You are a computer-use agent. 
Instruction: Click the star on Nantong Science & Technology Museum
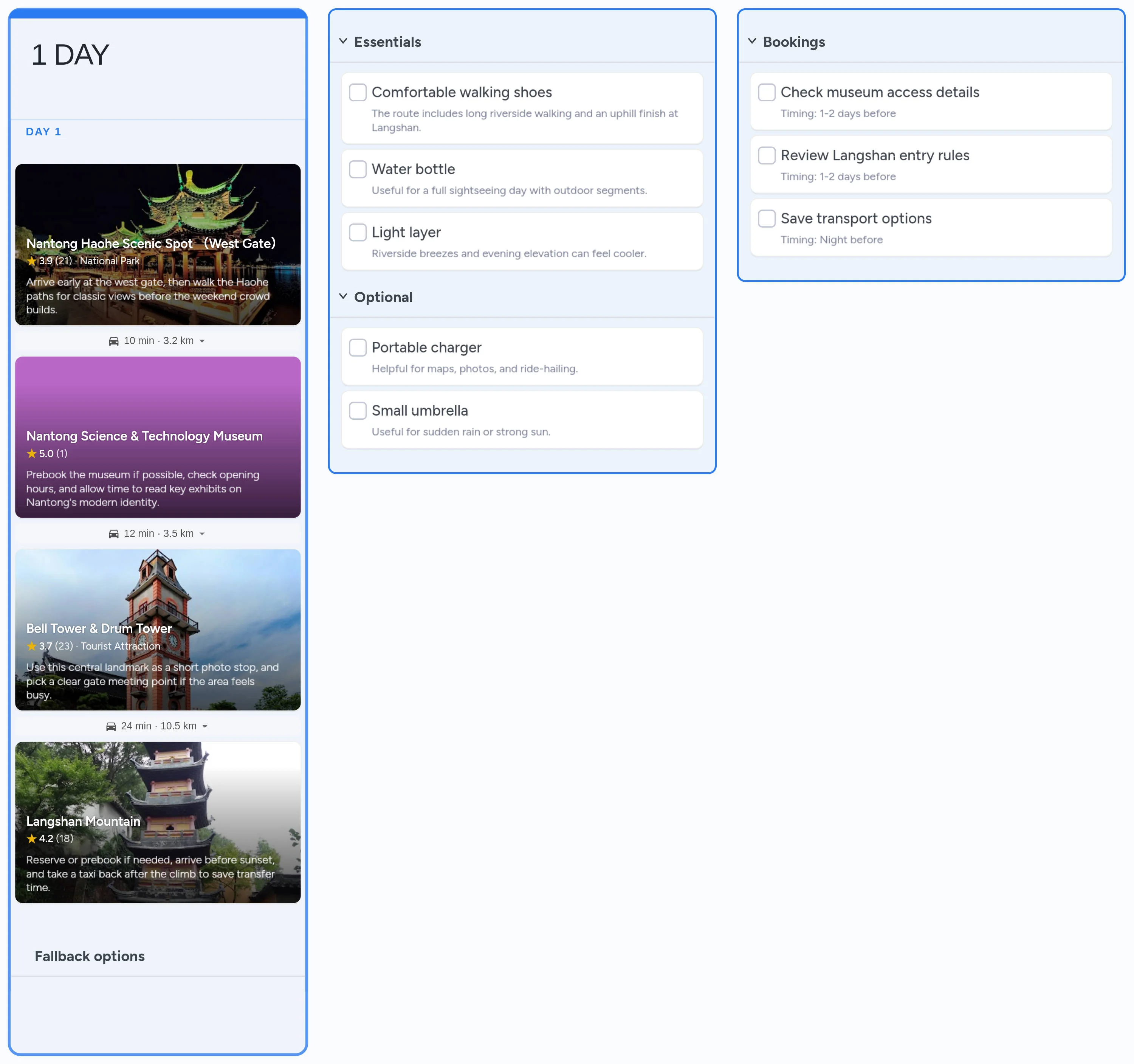(31, 454)
